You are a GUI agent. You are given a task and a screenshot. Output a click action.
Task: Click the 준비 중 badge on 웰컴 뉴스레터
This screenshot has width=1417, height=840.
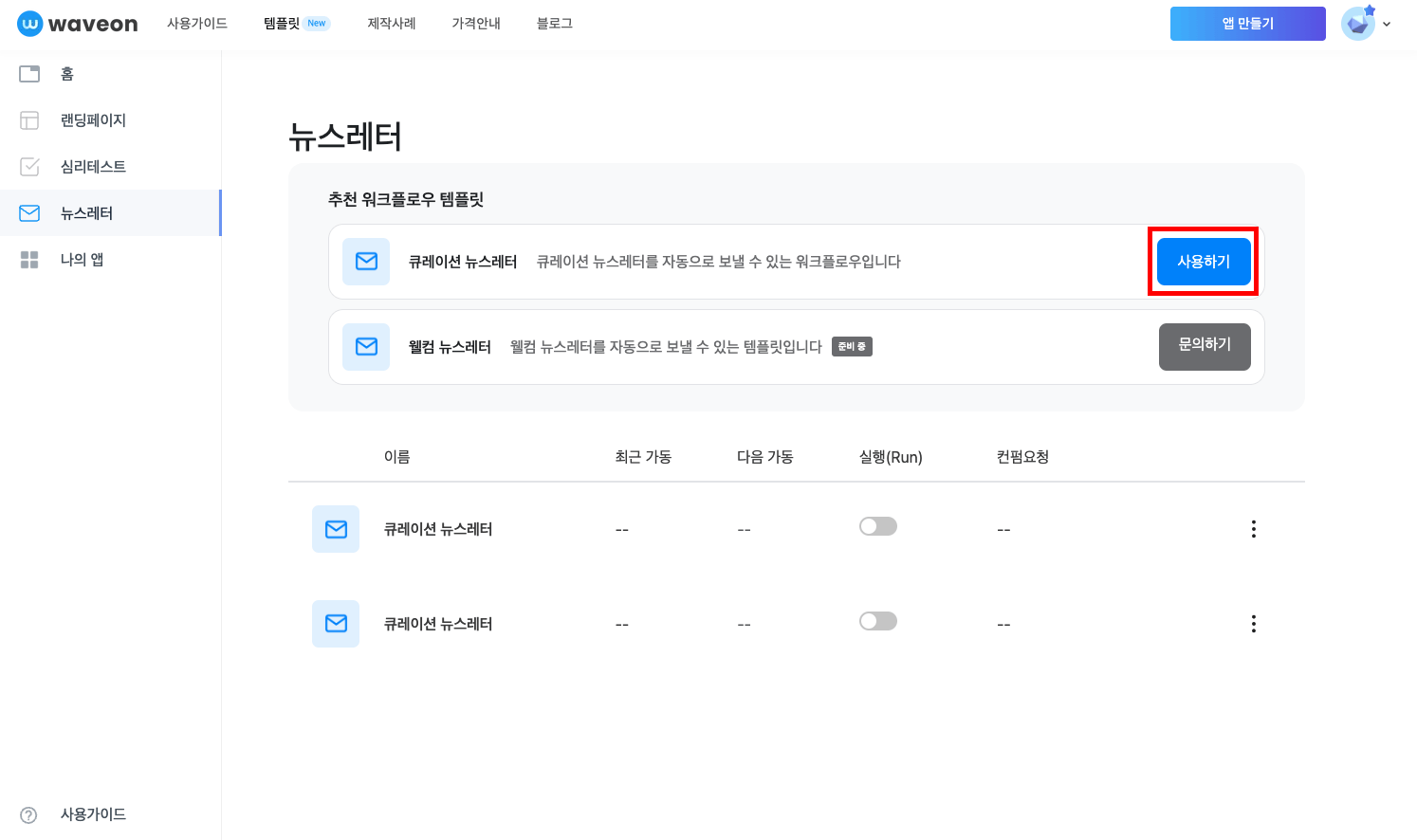851,346
